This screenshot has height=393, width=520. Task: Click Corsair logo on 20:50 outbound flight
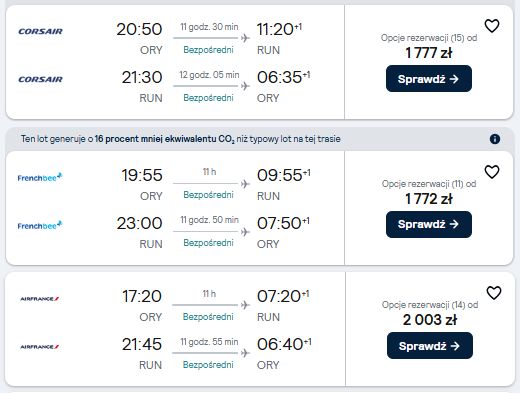pos(40,31)
